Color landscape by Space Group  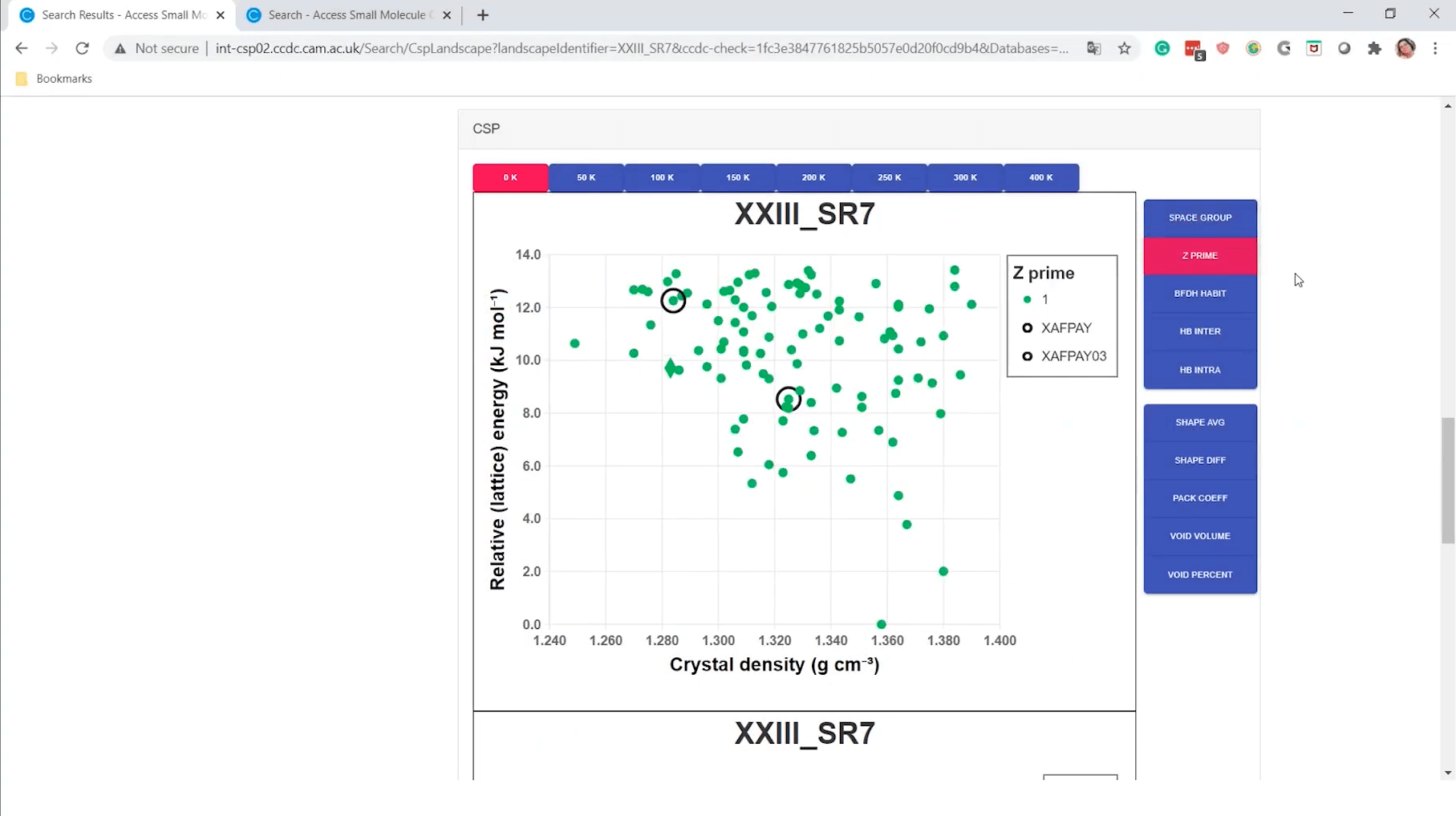[x=1199, y=217]
